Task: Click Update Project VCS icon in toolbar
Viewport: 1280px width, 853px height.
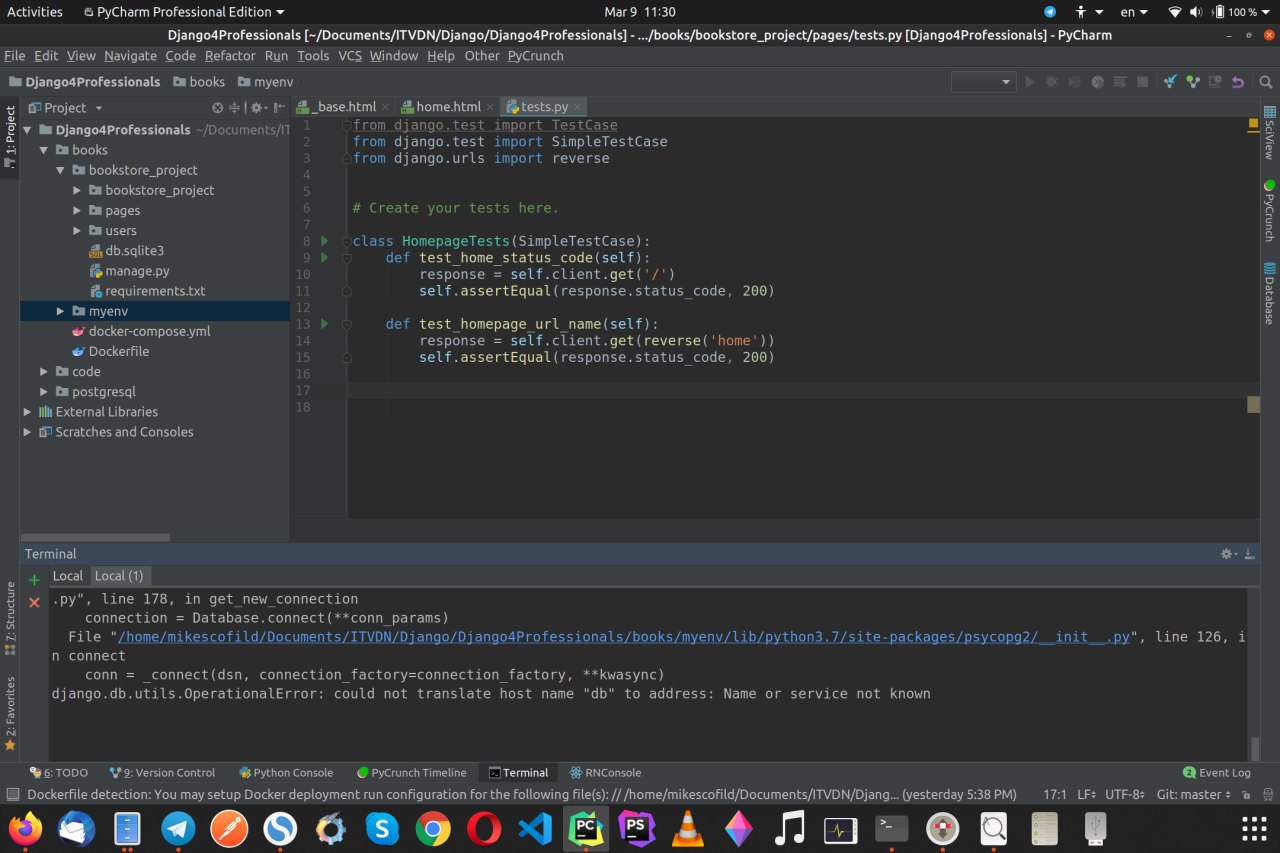Action: [x=1170, y=82]
